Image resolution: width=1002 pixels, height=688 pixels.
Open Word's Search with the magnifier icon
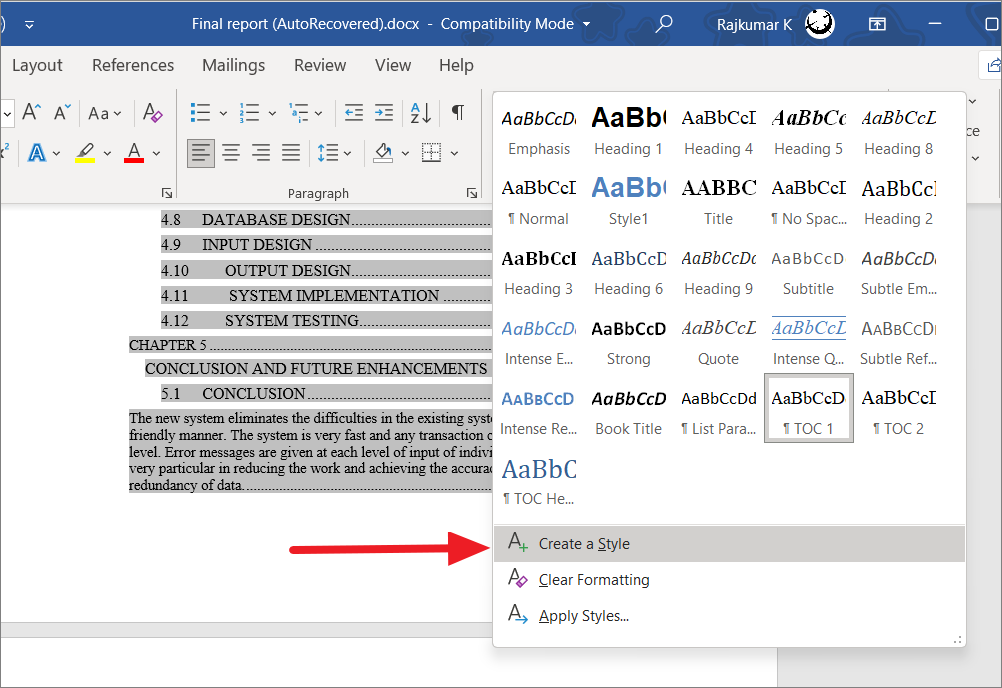tap(664, 23)
